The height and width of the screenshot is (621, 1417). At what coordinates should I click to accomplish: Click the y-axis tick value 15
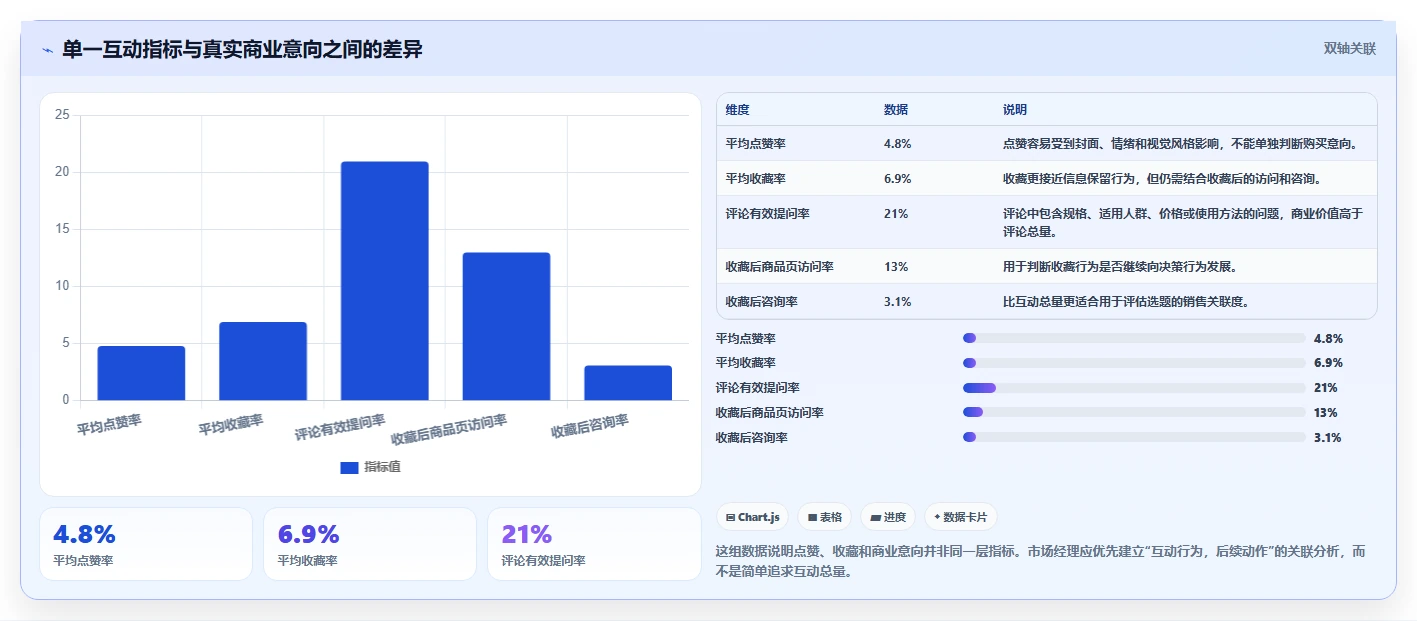pos(62,229)
